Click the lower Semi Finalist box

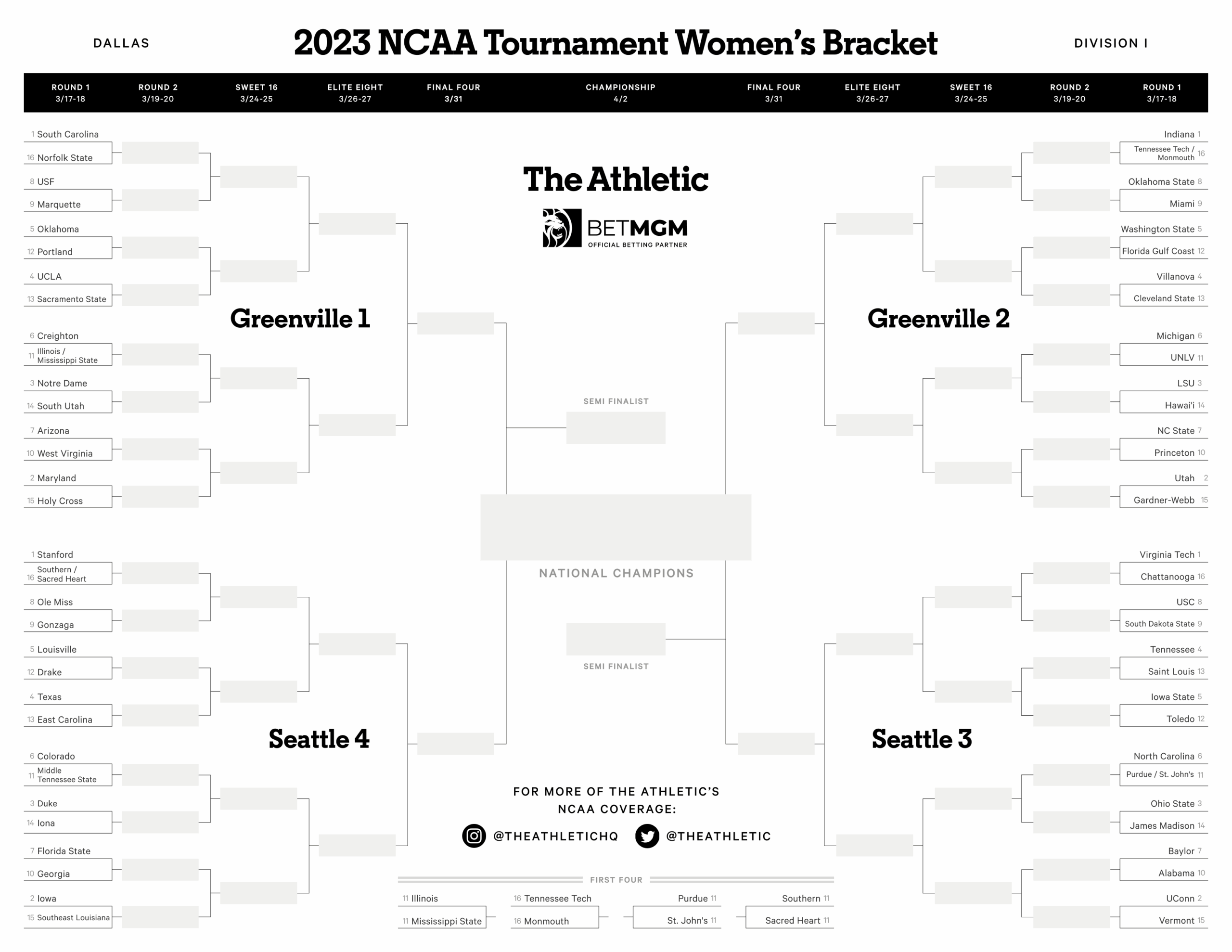(616, 639)
